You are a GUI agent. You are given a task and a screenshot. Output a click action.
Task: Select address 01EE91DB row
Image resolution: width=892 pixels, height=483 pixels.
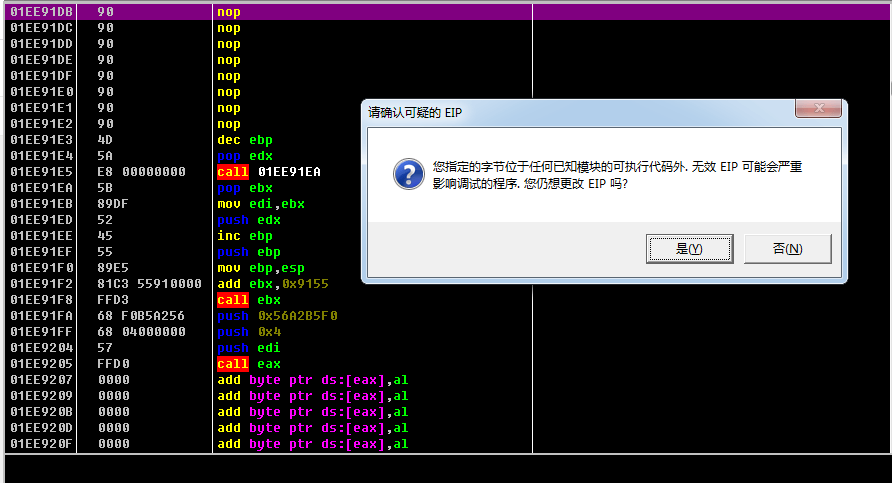click(x=448, y=12)
